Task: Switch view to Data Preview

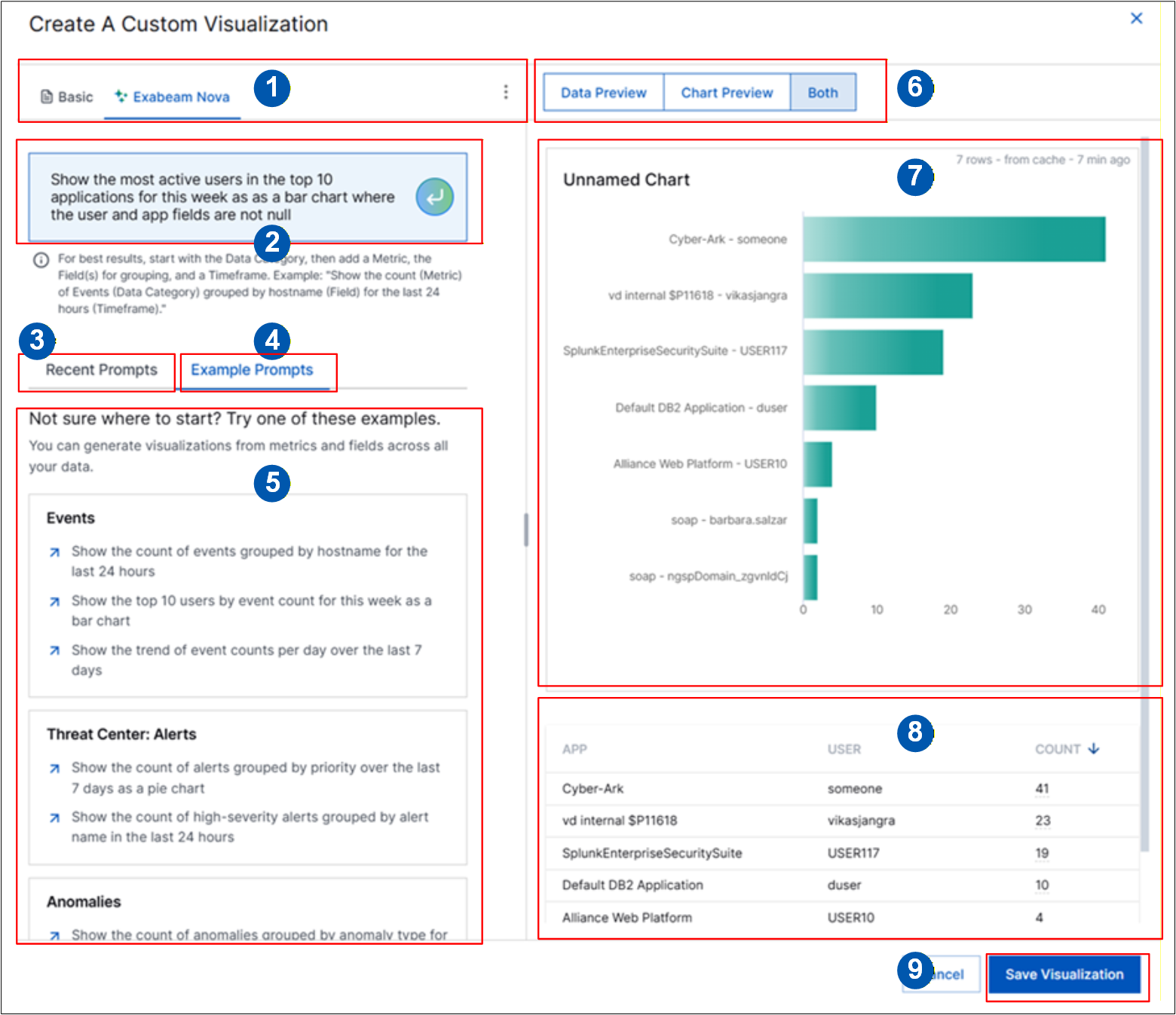Action: tap(604, 93)
